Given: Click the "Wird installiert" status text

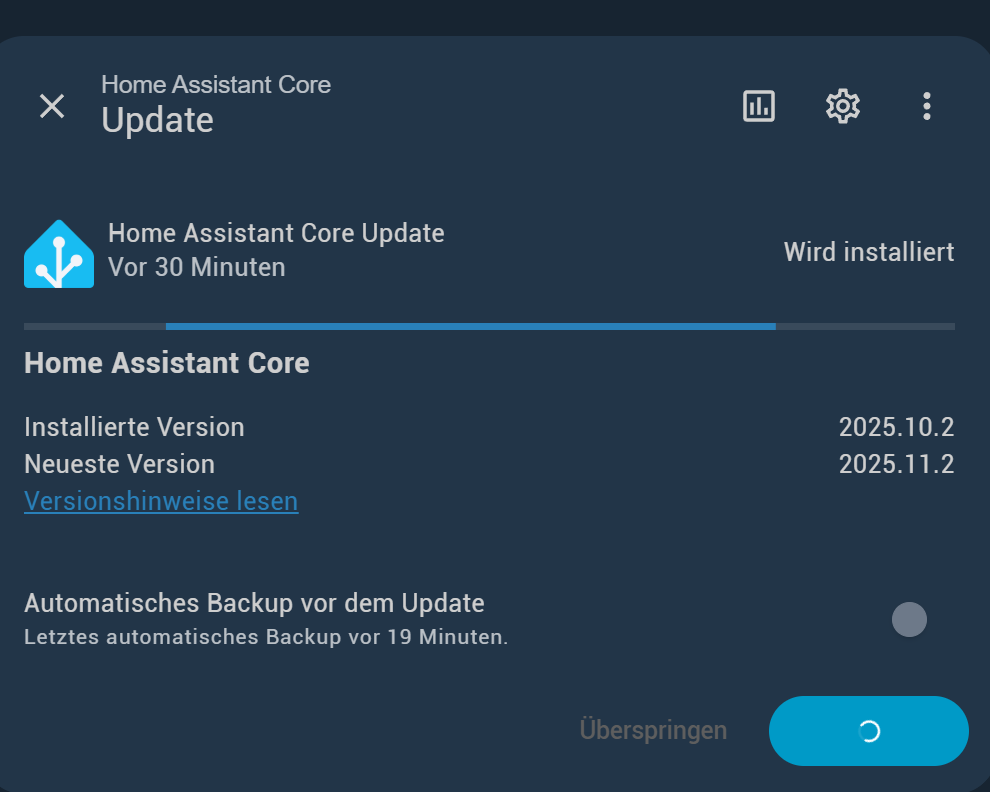Looking at the screenshot, I should tap(869, 252).
